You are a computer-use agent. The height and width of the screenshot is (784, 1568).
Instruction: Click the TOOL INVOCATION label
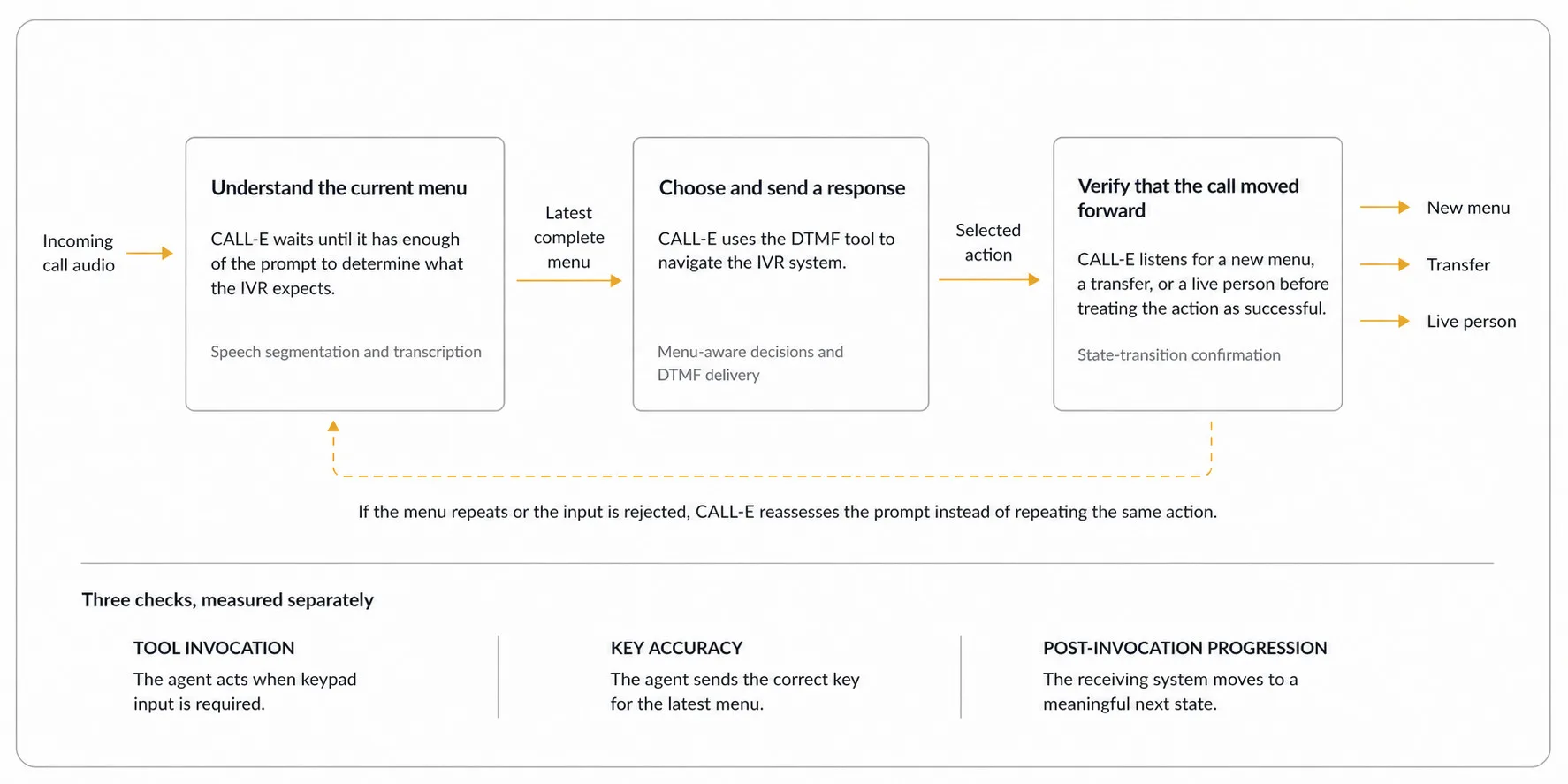coord(214,648)
